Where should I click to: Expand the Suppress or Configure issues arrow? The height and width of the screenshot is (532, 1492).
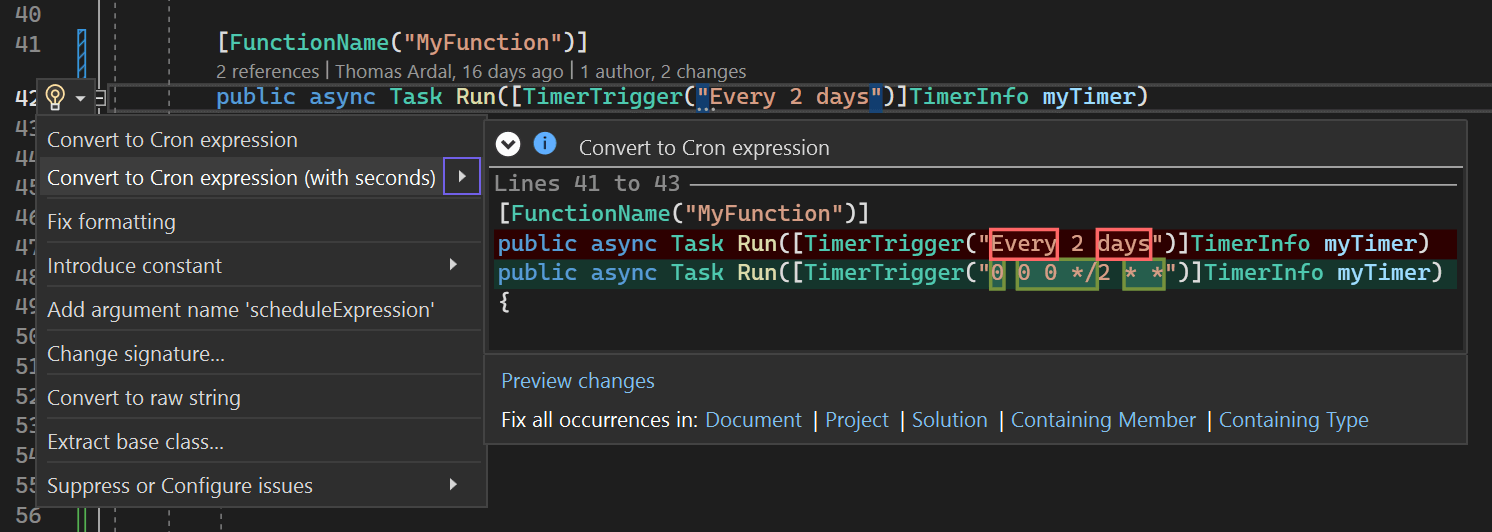[x=454, y=485]
